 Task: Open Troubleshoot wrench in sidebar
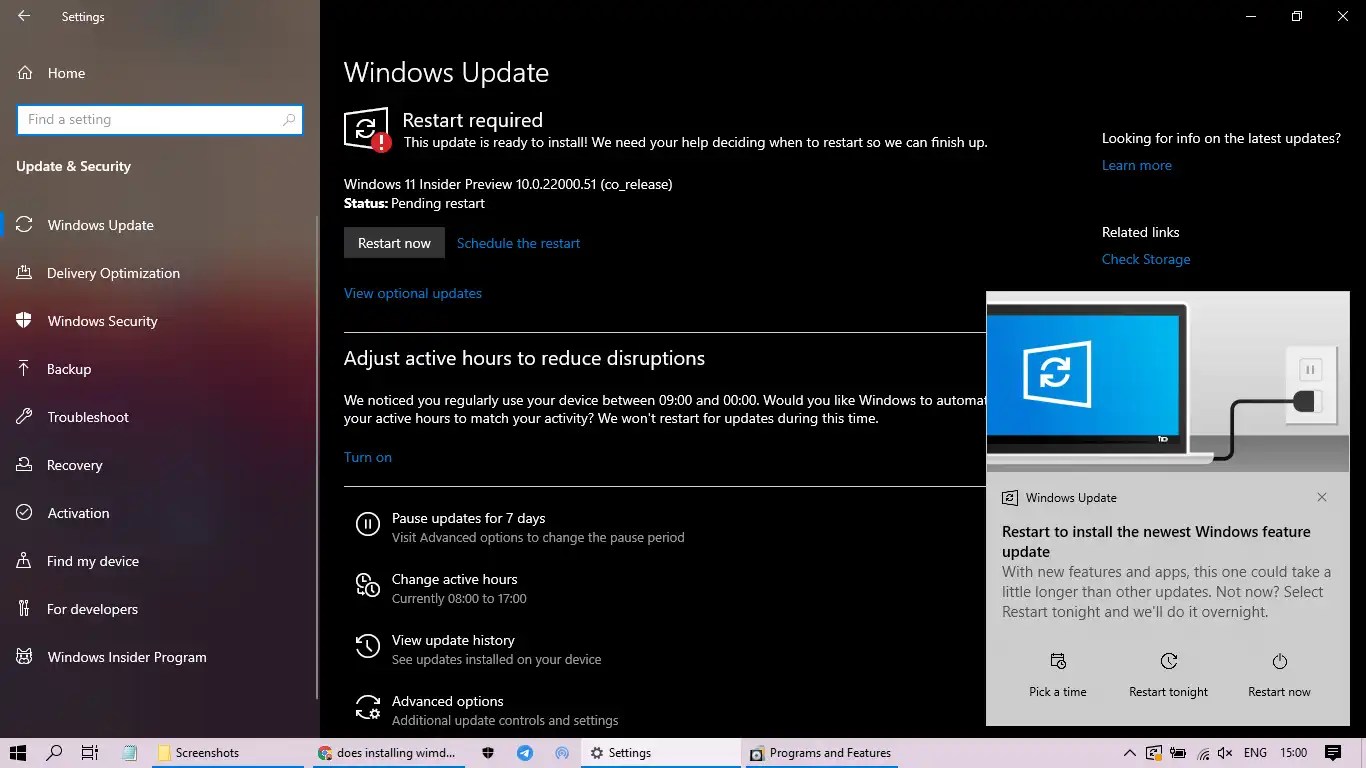25,417
